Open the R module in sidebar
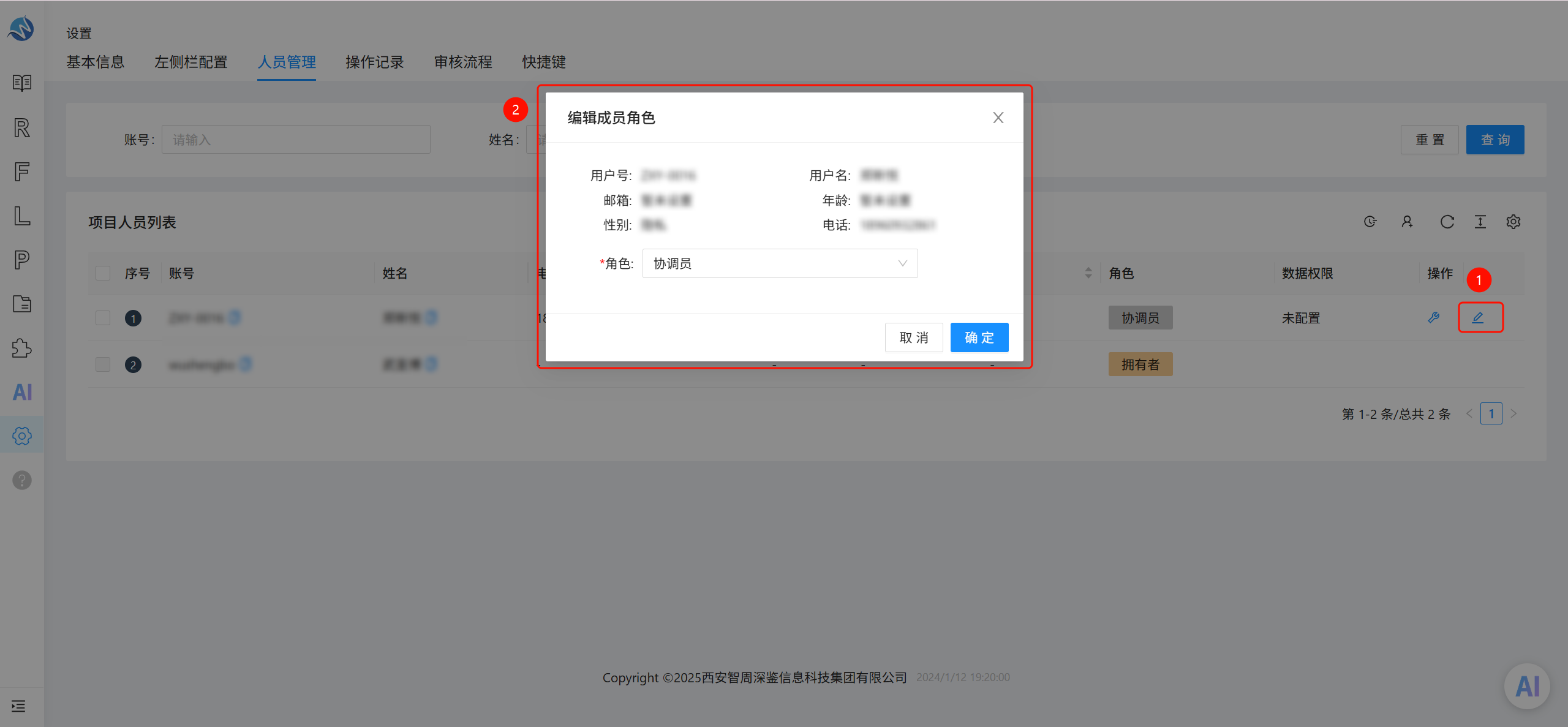The width and height of the screenshot is (1568, 727). (x=22, y=127)
